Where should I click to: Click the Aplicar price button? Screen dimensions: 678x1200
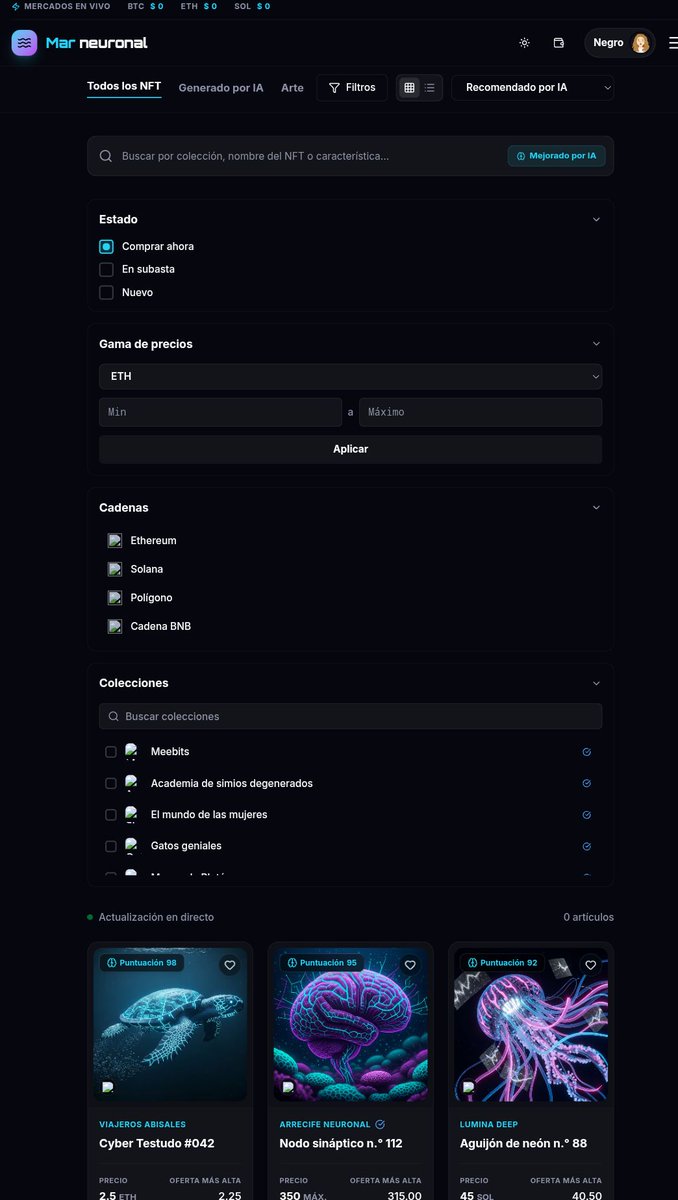[x=350, y=449]
